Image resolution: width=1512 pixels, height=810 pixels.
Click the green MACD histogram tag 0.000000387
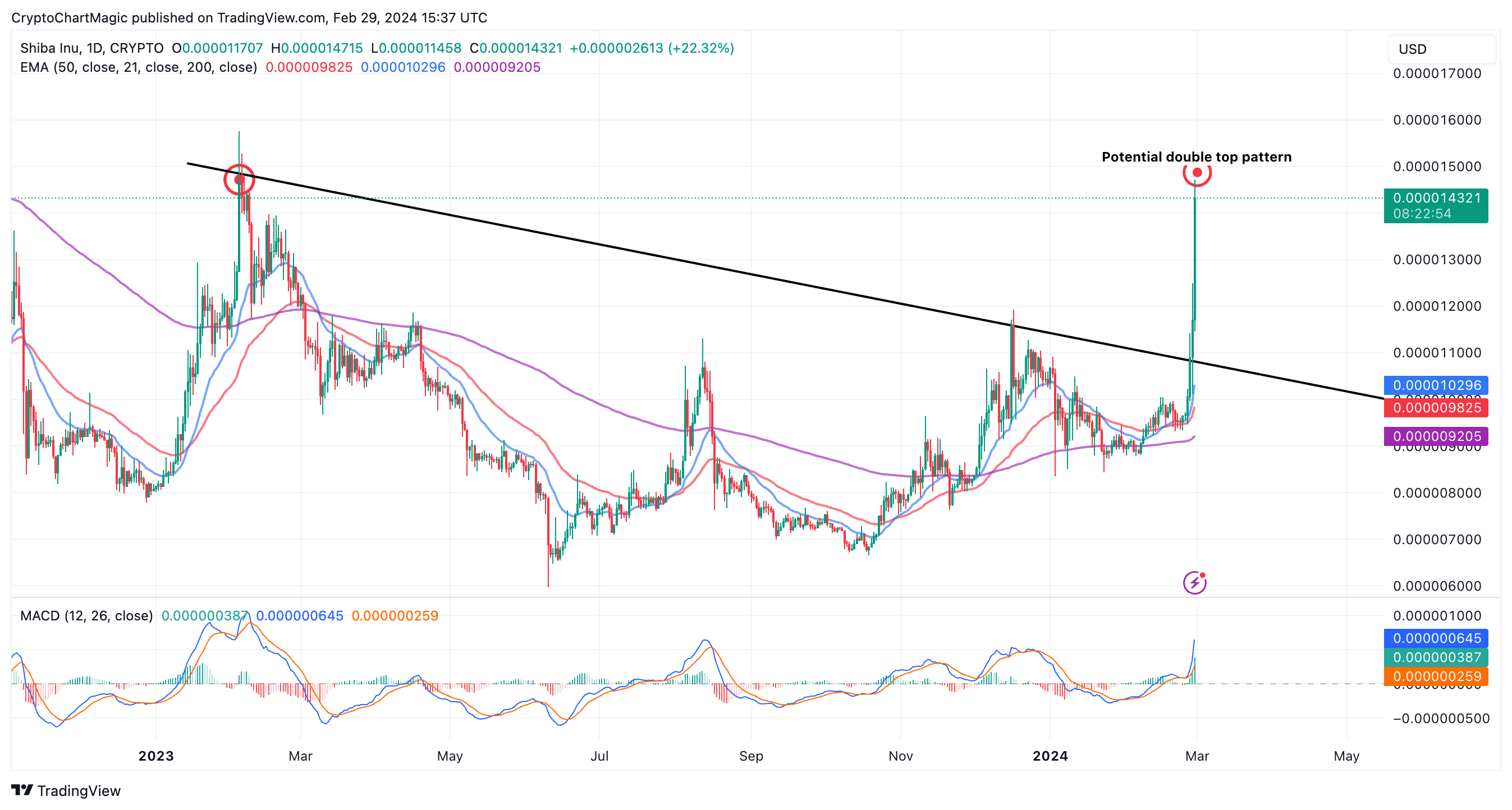point(1436,657)
